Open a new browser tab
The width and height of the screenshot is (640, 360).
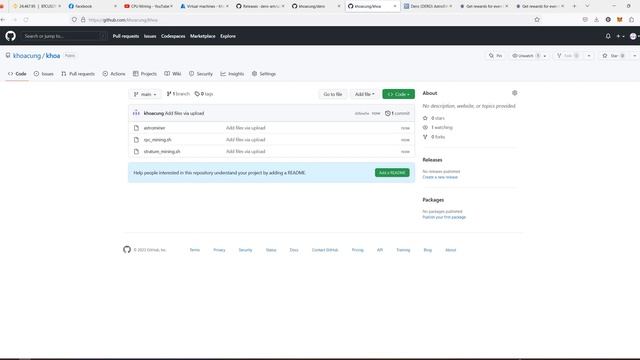[x=574, y=6]
